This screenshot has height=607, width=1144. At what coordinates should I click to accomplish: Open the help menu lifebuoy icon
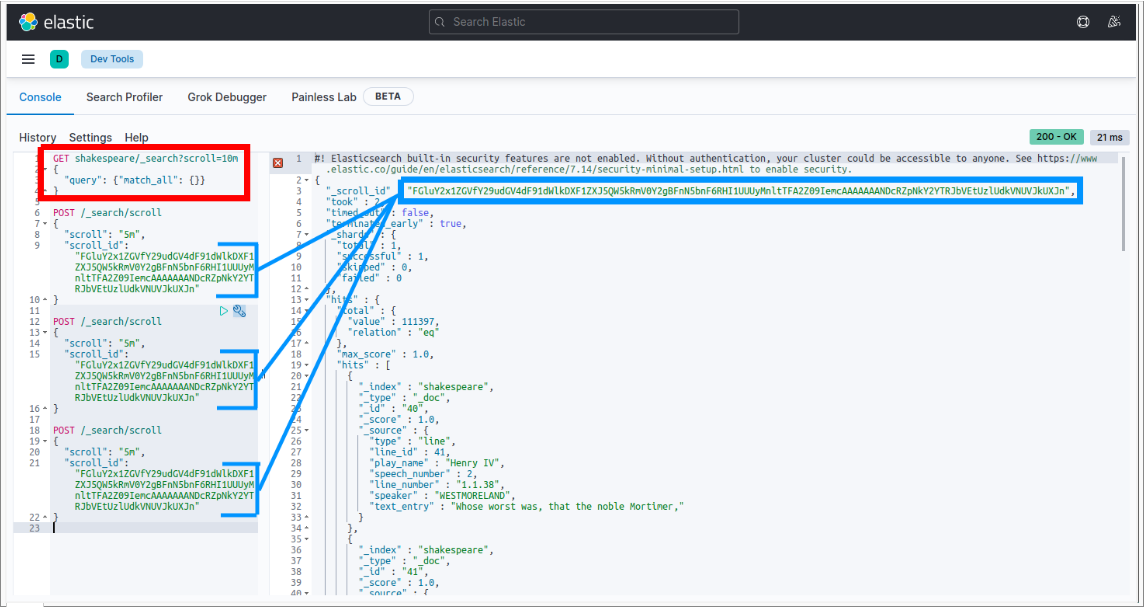coord(1083,22)
